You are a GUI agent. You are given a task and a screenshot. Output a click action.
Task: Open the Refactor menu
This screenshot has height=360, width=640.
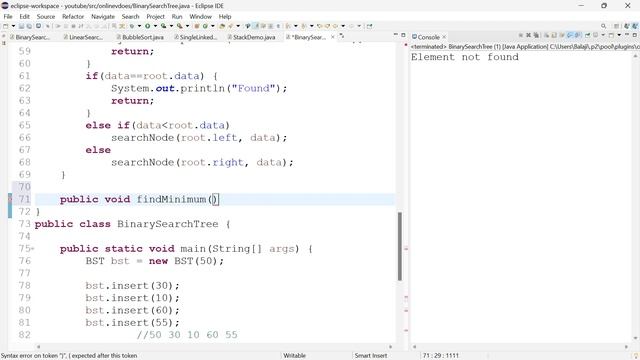(x=73, y=16)
